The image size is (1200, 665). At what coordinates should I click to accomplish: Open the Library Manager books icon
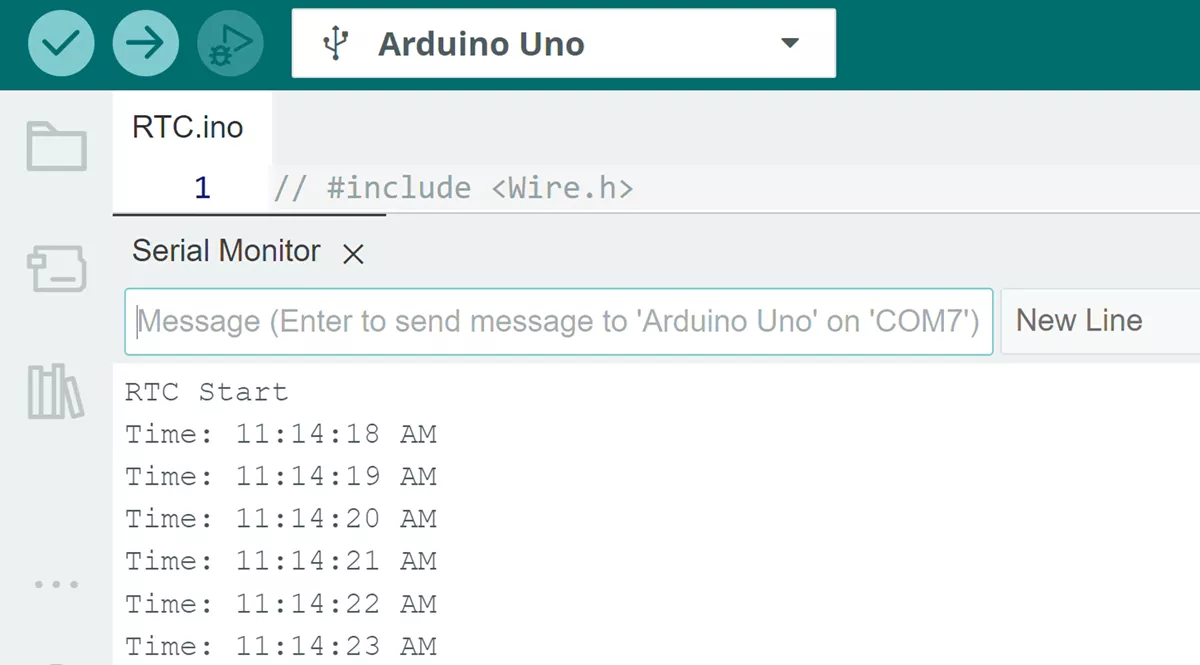(55, 391)
